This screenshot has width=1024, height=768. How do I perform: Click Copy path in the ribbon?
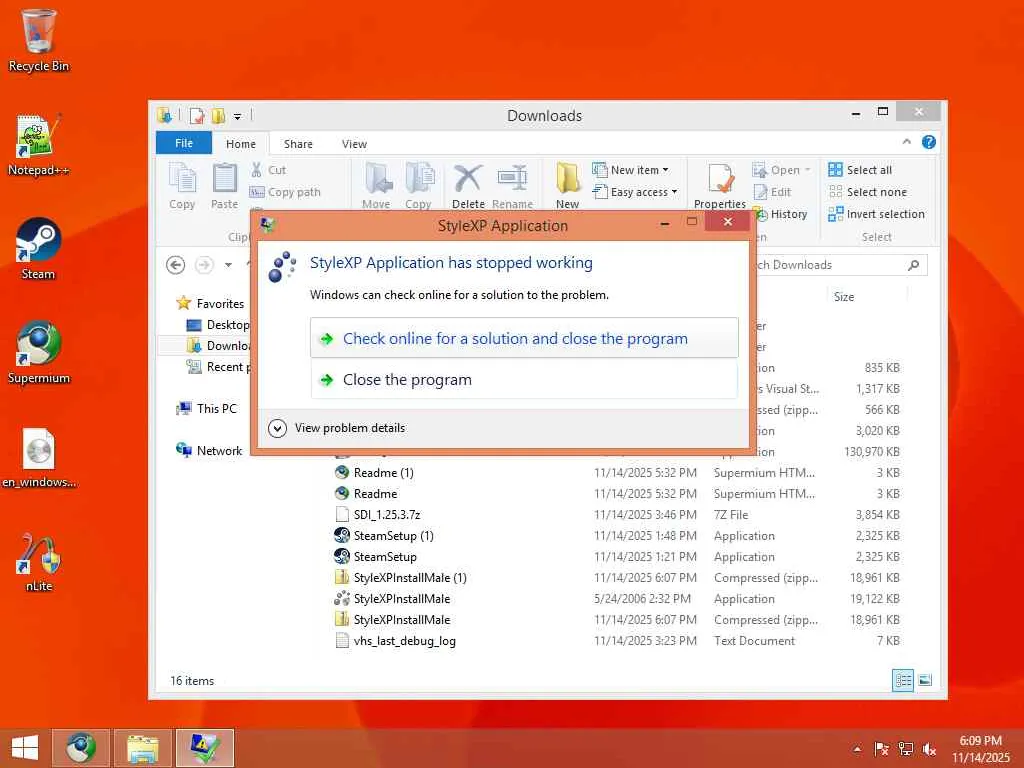point(285,192)
